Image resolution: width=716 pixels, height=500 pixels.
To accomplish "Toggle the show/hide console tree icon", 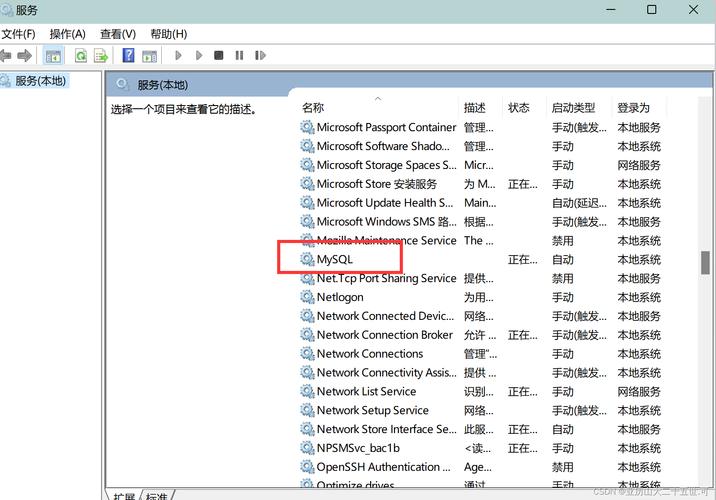I will (53, 56).
